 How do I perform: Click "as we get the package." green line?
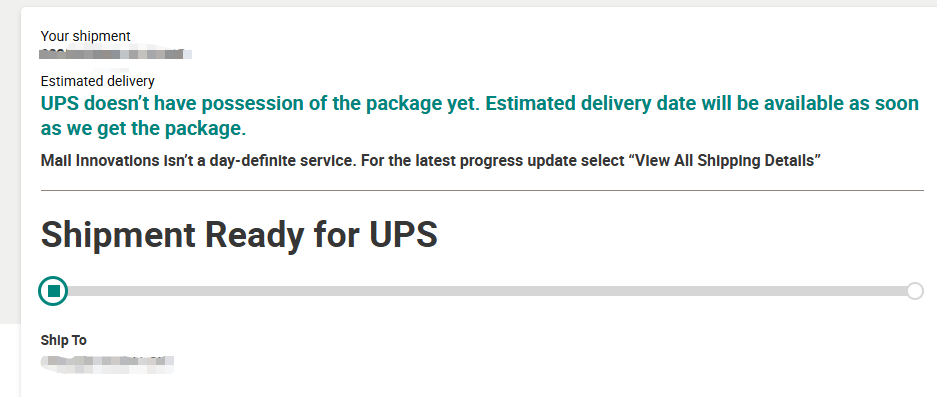[143, 128]
